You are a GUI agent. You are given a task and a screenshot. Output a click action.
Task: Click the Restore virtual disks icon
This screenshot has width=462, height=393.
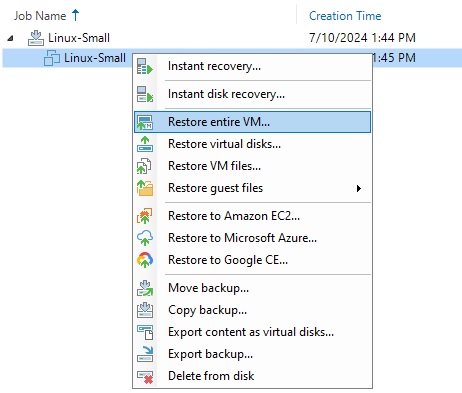pos(145,144)
